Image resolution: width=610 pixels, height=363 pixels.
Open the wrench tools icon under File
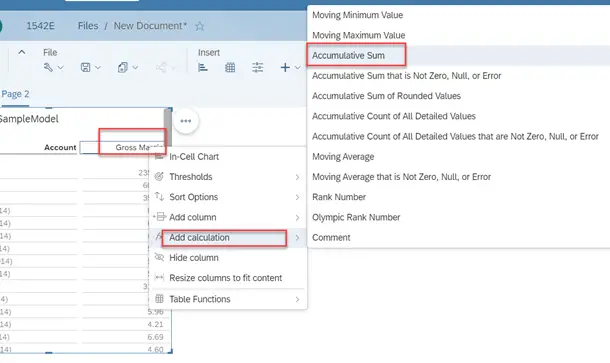point(48,67)
